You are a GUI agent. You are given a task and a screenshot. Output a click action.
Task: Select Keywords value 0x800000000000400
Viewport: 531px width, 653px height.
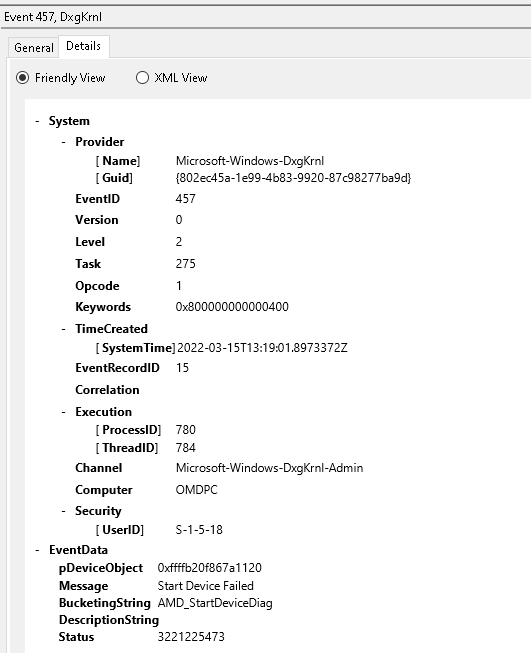[x=232, y=307]
